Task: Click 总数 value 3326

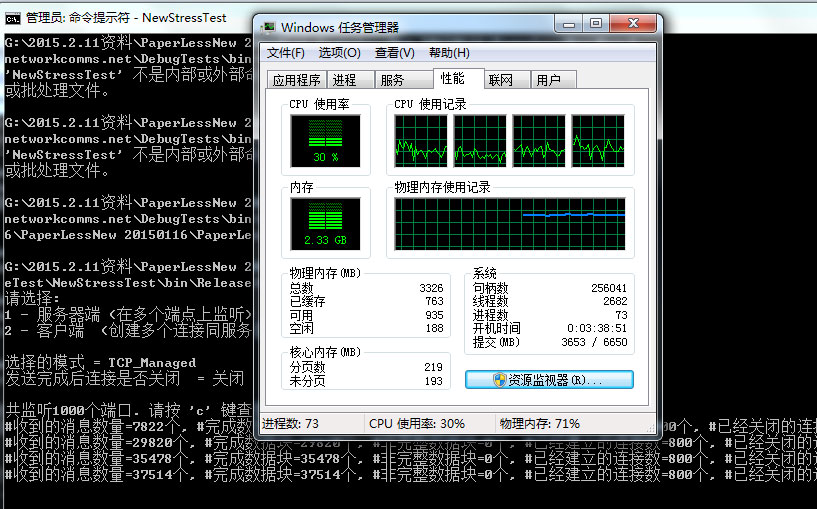Action: 431,288
